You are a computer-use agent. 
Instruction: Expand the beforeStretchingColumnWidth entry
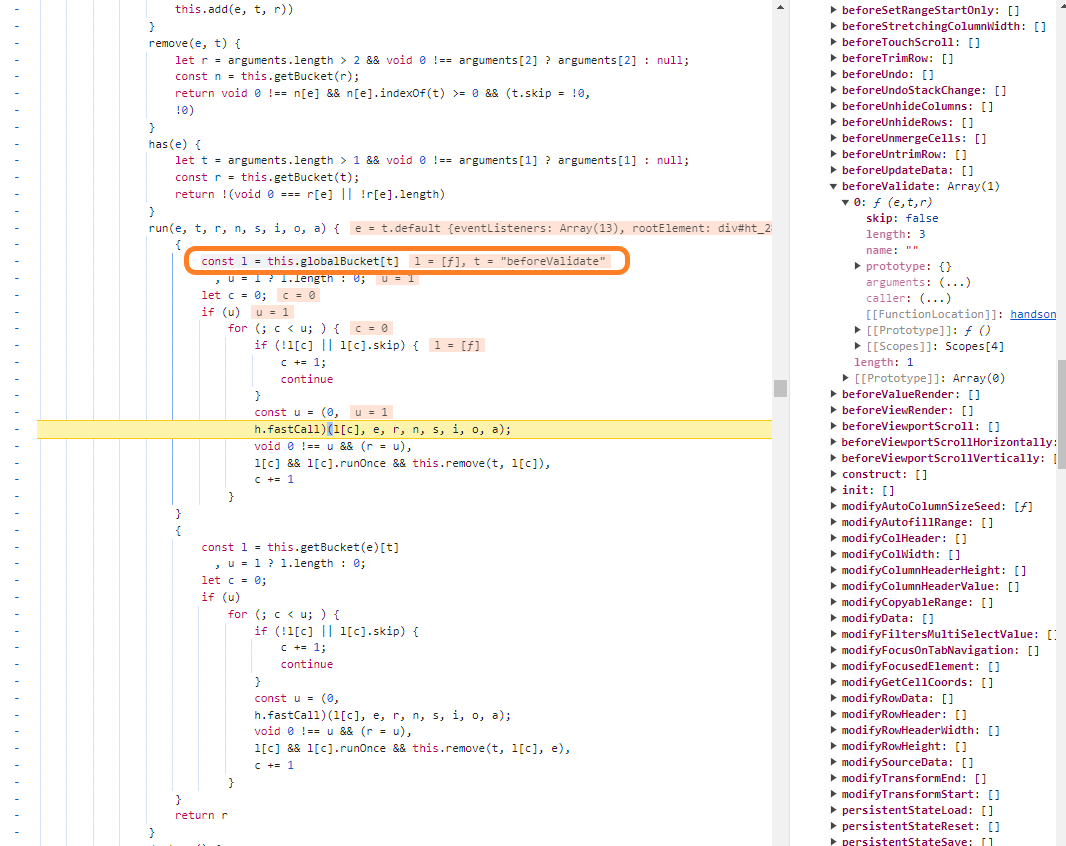[833, 27]
